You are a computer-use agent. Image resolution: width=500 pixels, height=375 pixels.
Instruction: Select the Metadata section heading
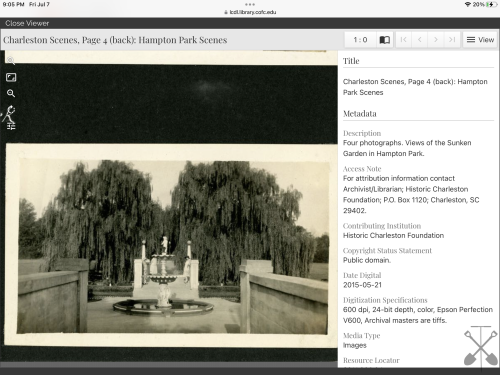[360, 114]
